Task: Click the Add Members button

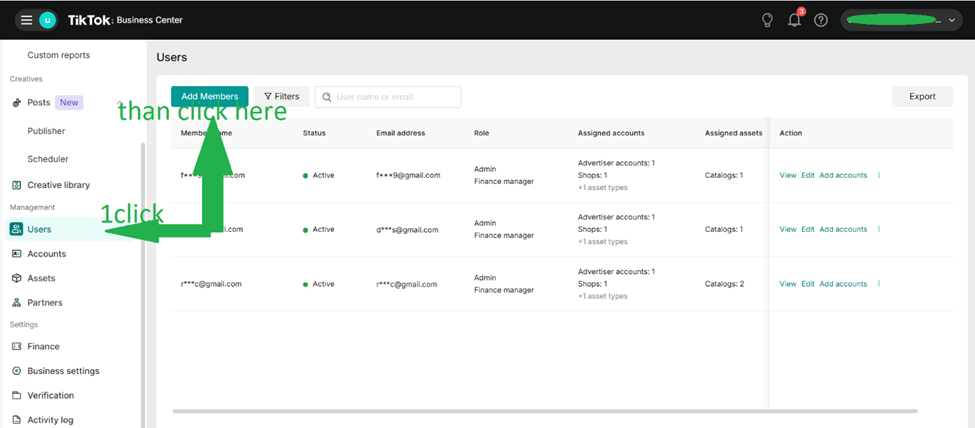Action: [x=209, y=97]
